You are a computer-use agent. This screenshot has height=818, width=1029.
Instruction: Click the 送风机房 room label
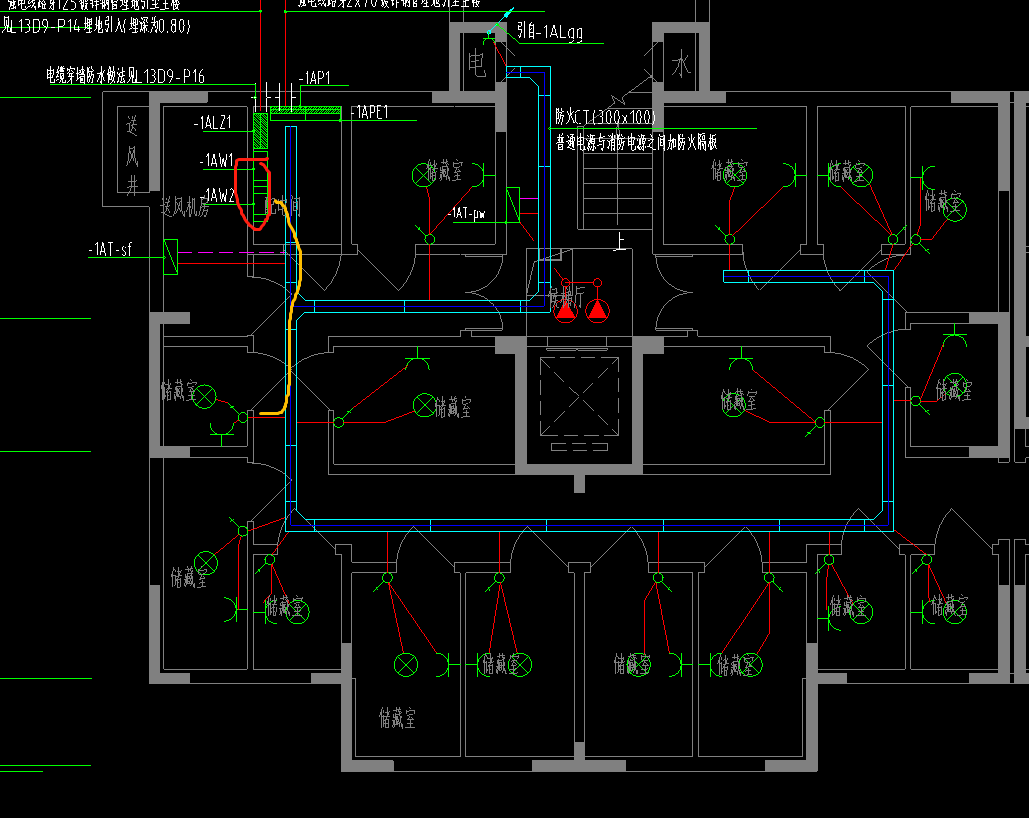coord(185,207)
